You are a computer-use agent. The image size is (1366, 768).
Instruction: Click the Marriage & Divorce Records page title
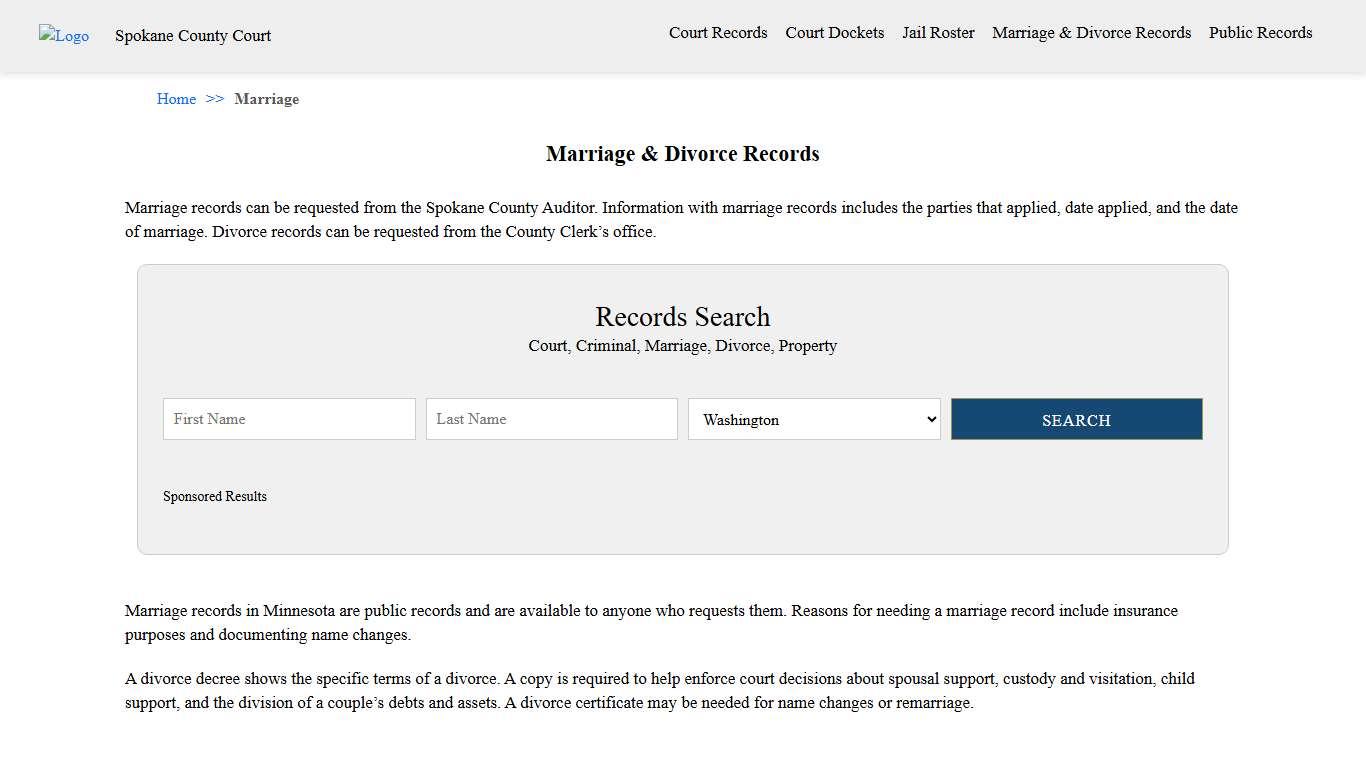[x=682, y=153]
